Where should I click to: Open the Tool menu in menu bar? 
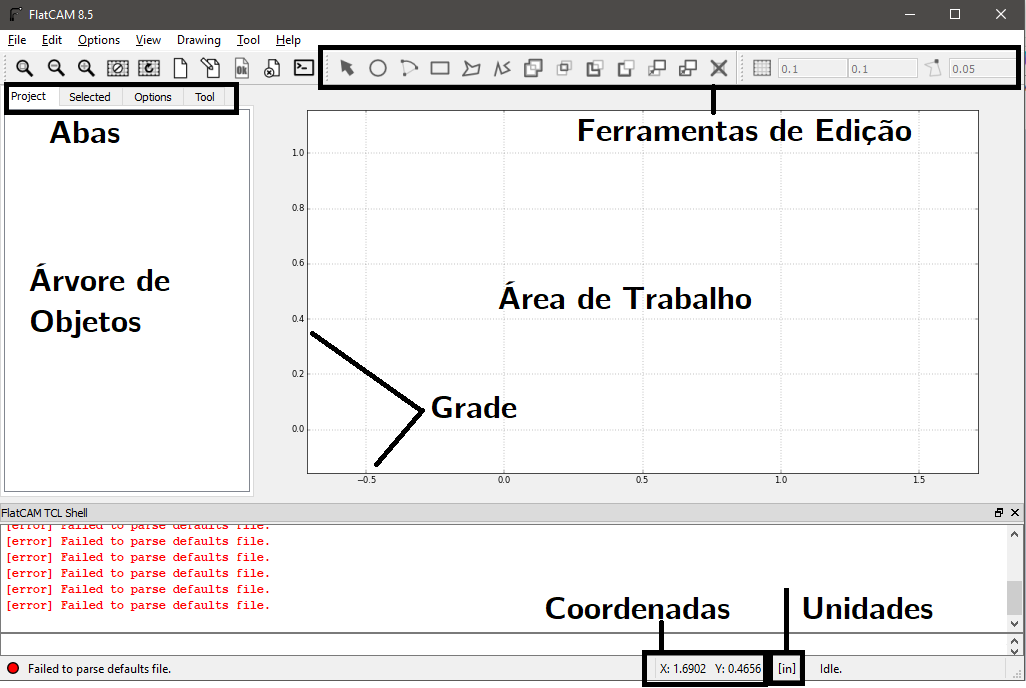(x=249, y=40)
